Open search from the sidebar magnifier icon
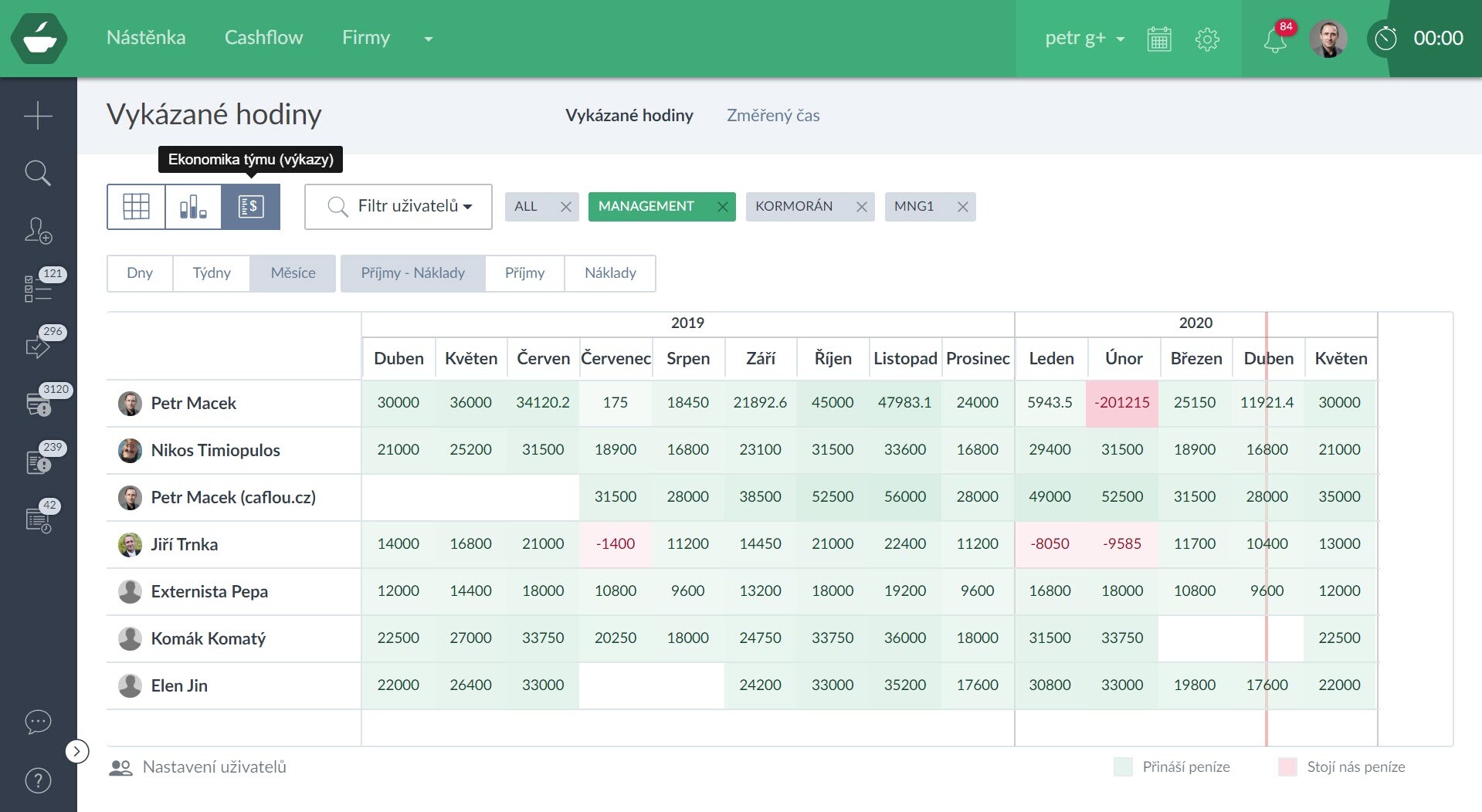The height and width of the screenshot is (812, 1482). point(38,173)
